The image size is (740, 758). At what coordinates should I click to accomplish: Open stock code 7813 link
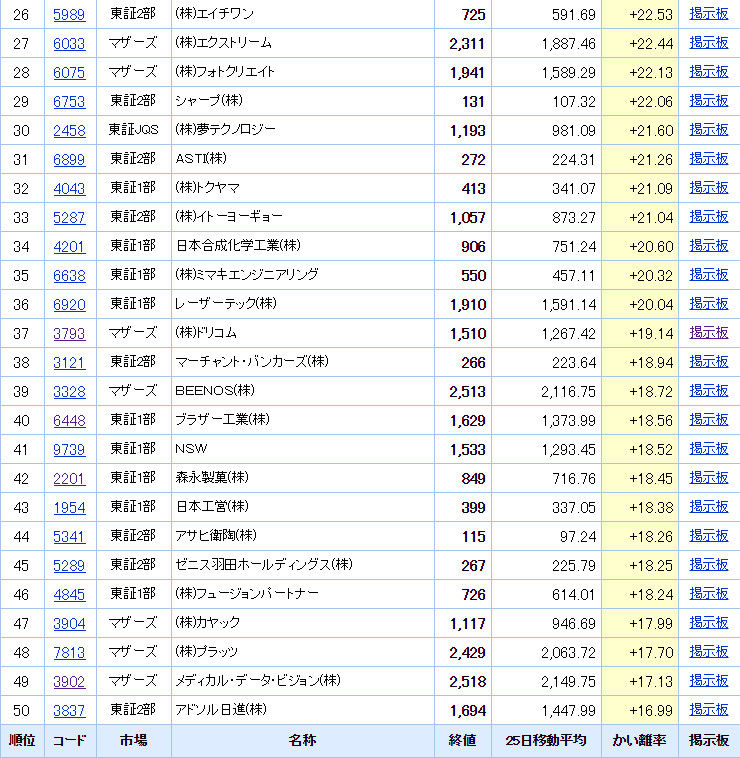point(69,653)
